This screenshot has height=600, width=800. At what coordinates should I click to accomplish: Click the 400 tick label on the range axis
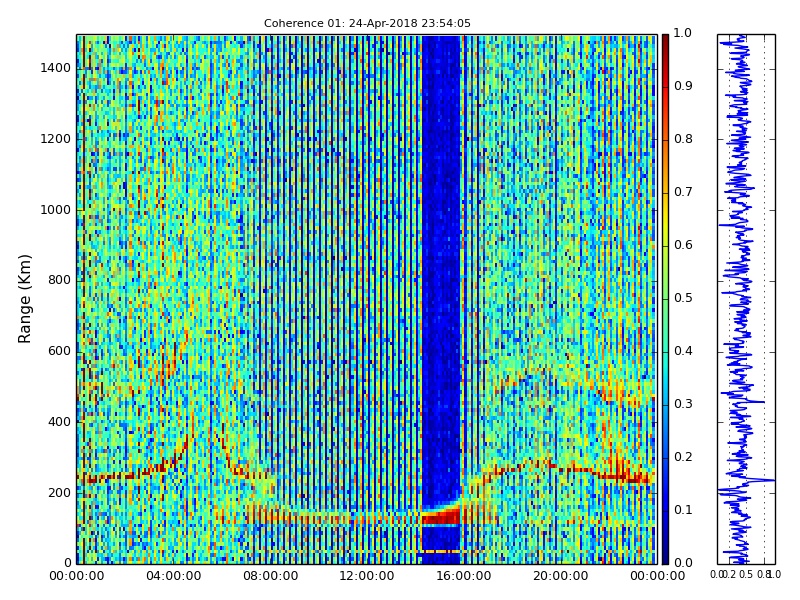point(59,422)
